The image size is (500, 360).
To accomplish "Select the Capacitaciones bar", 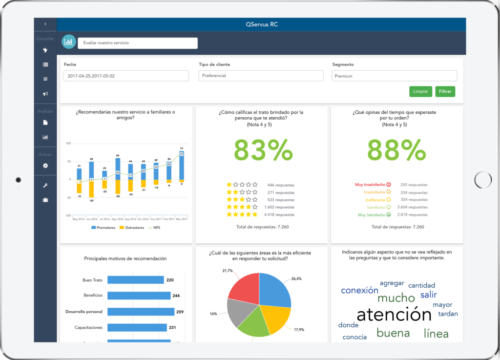I will [137, 328].
